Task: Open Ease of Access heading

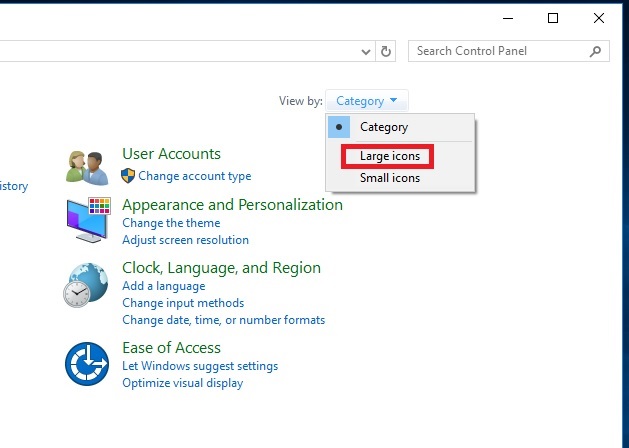Action: [171, 348]
